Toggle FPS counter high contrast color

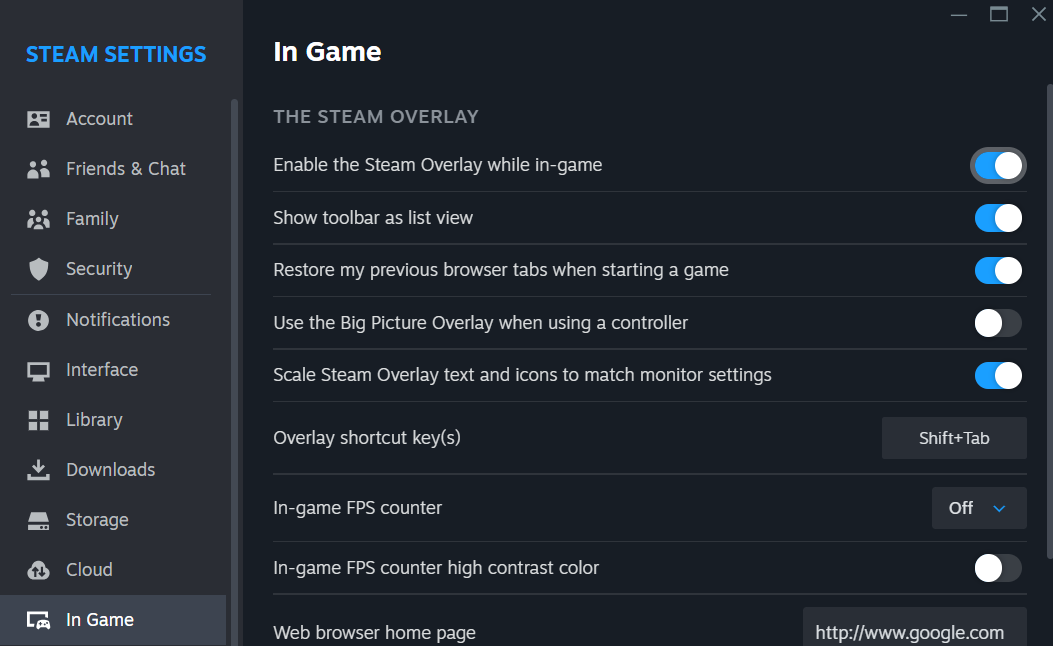998,568
